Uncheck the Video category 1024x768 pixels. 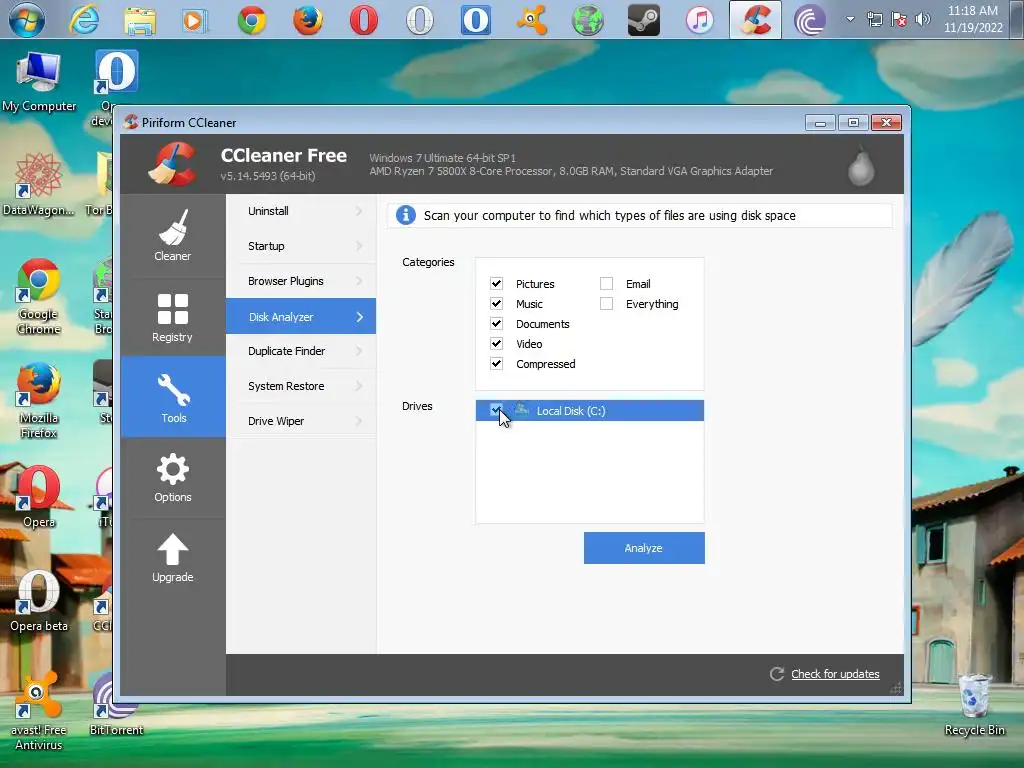pyautogui.click(x=496, y=344)
